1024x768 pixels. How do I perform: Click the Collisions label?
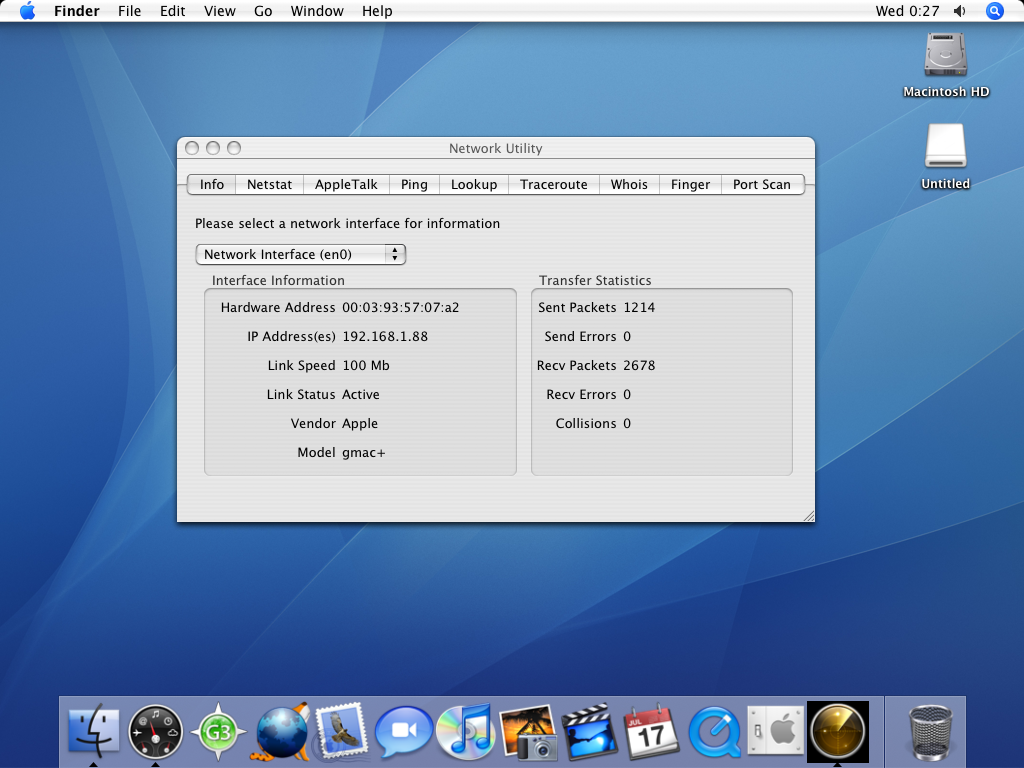(x=586, y=424)
